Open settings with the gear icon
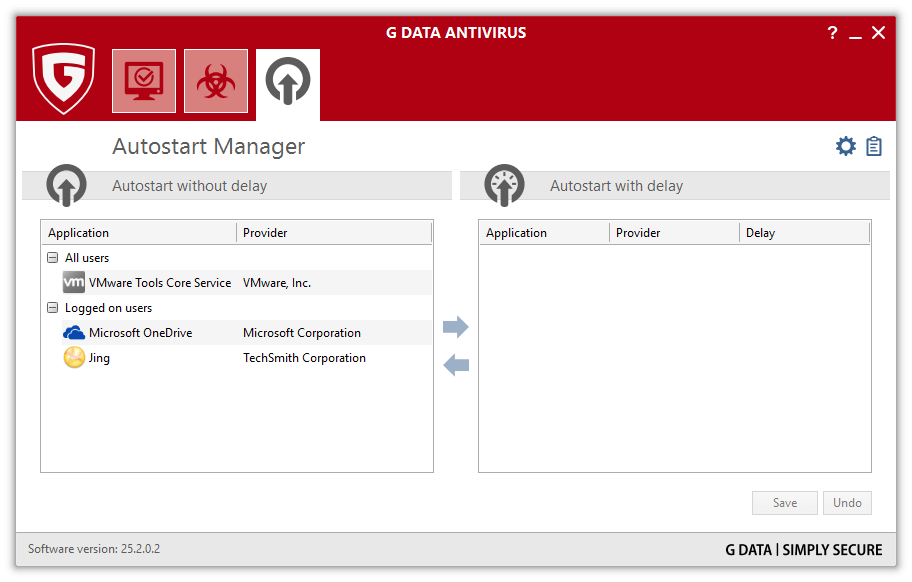This screenshot has width=912, height=582. (x=846, y=146)
